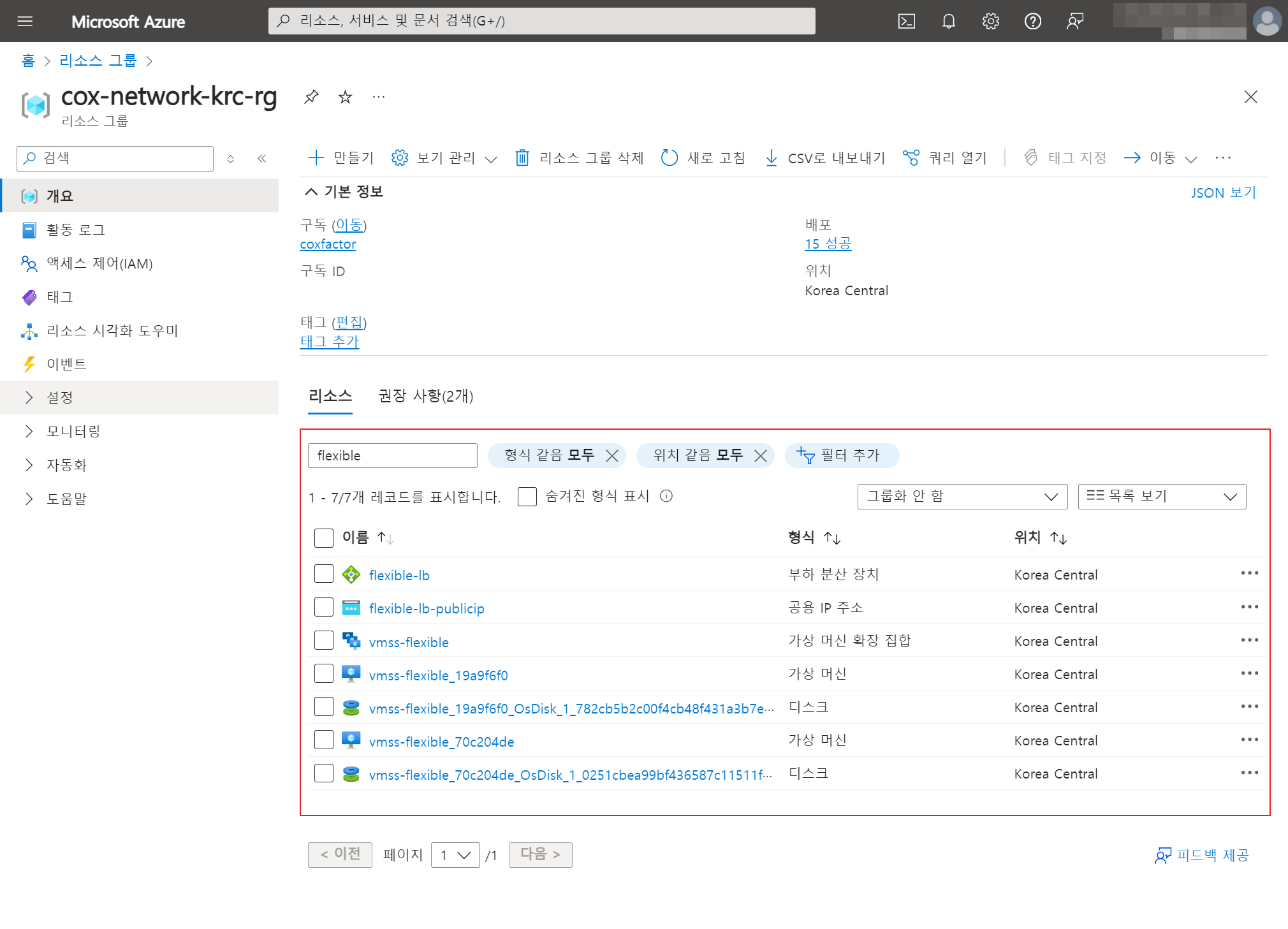Screen dimensions: 1288x929
Task: Click the JSON 보기 link
Action: click(1222, 193)
